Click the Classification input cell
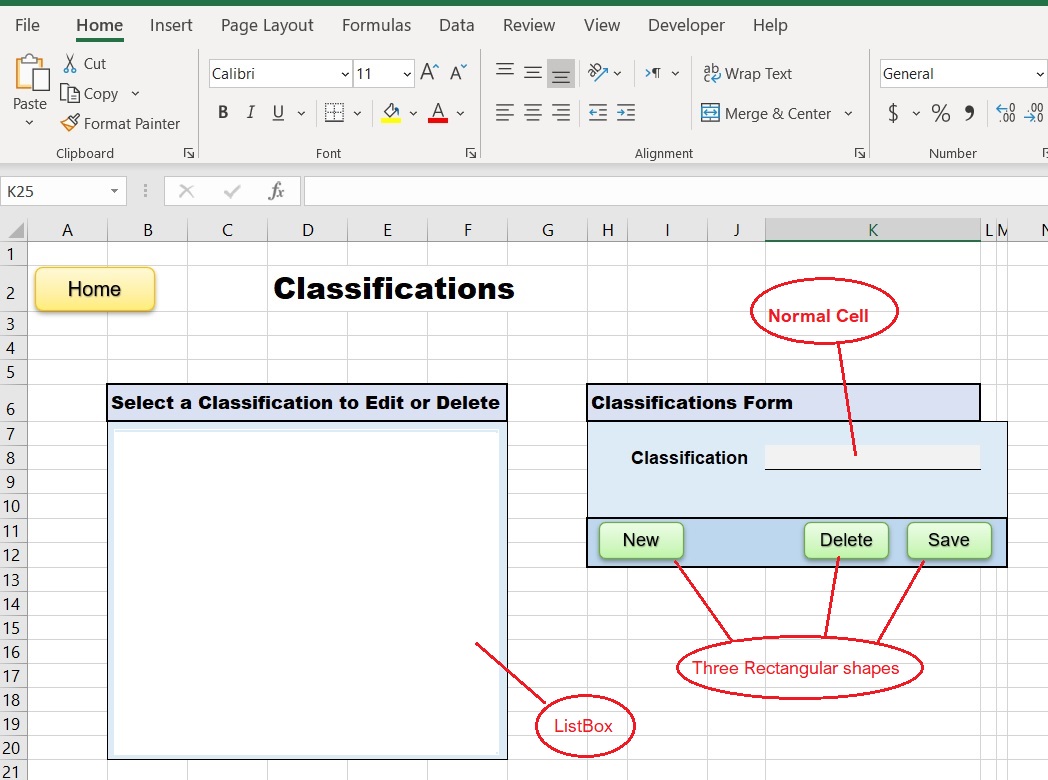The width and height of the screenshot is (1048, 780). [872, 457]
